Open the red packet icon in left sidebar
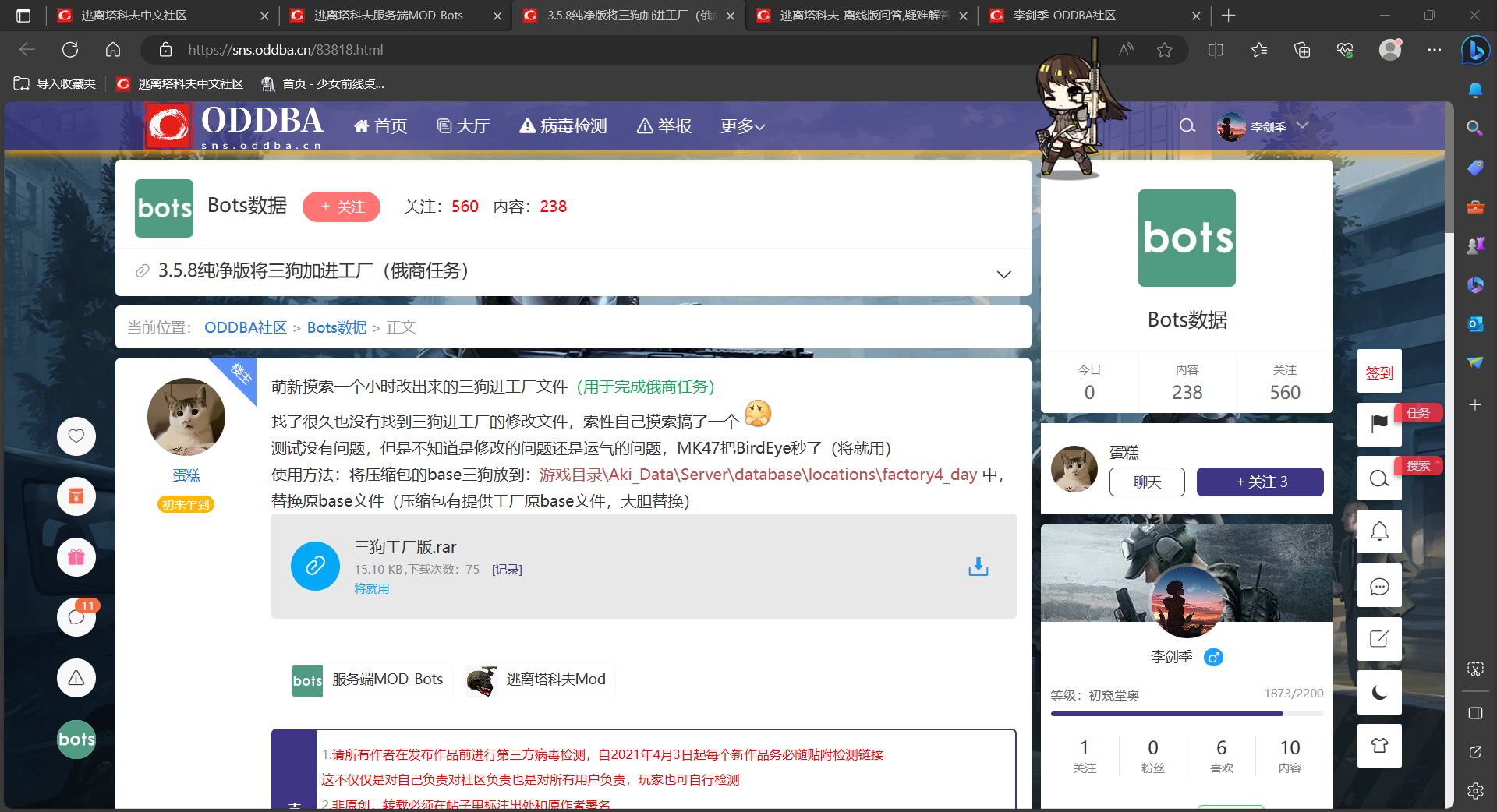 point(76,496)
